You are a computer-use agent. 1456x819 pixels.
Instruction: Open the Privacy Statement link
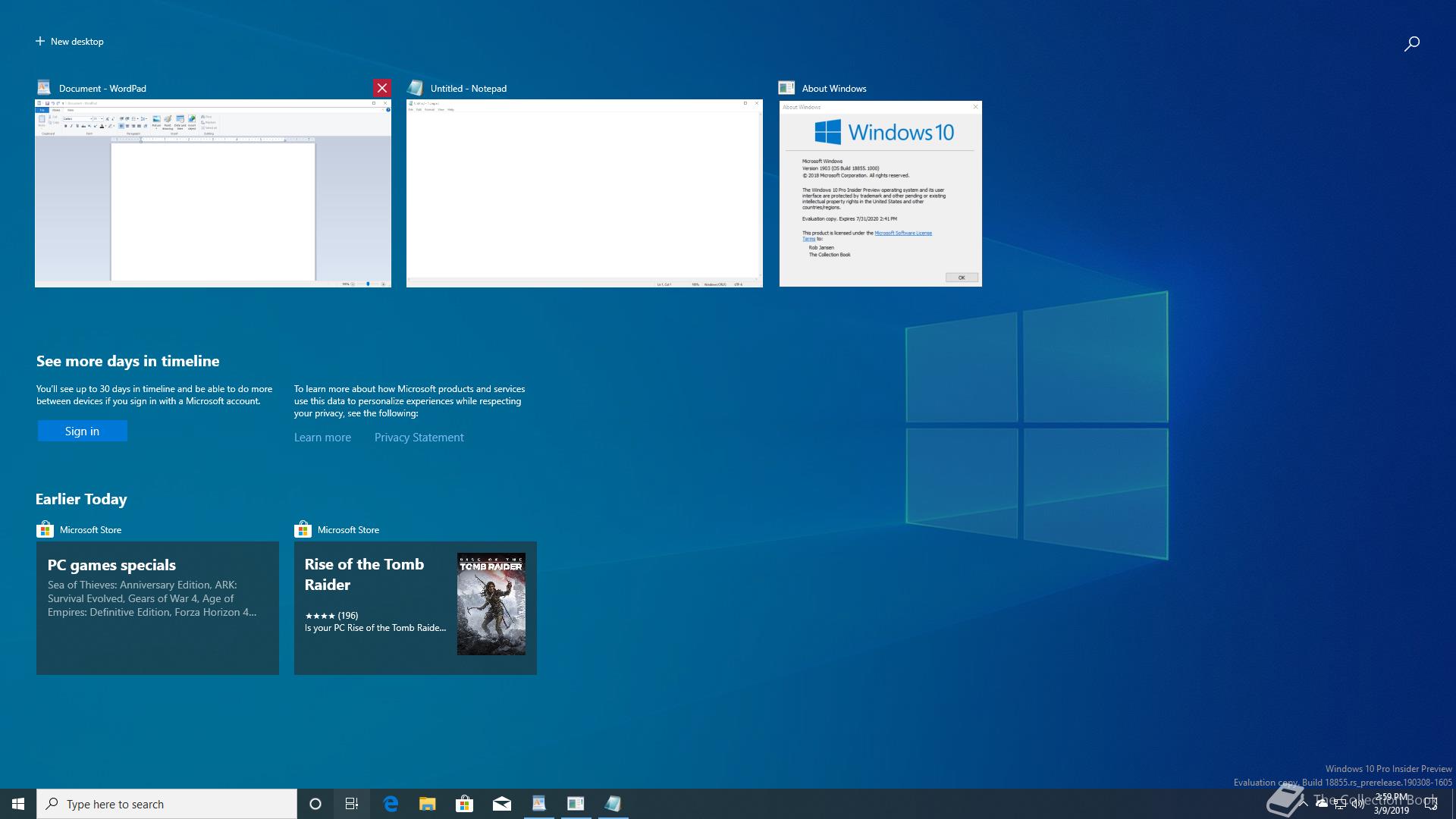(x=419, y=438)
